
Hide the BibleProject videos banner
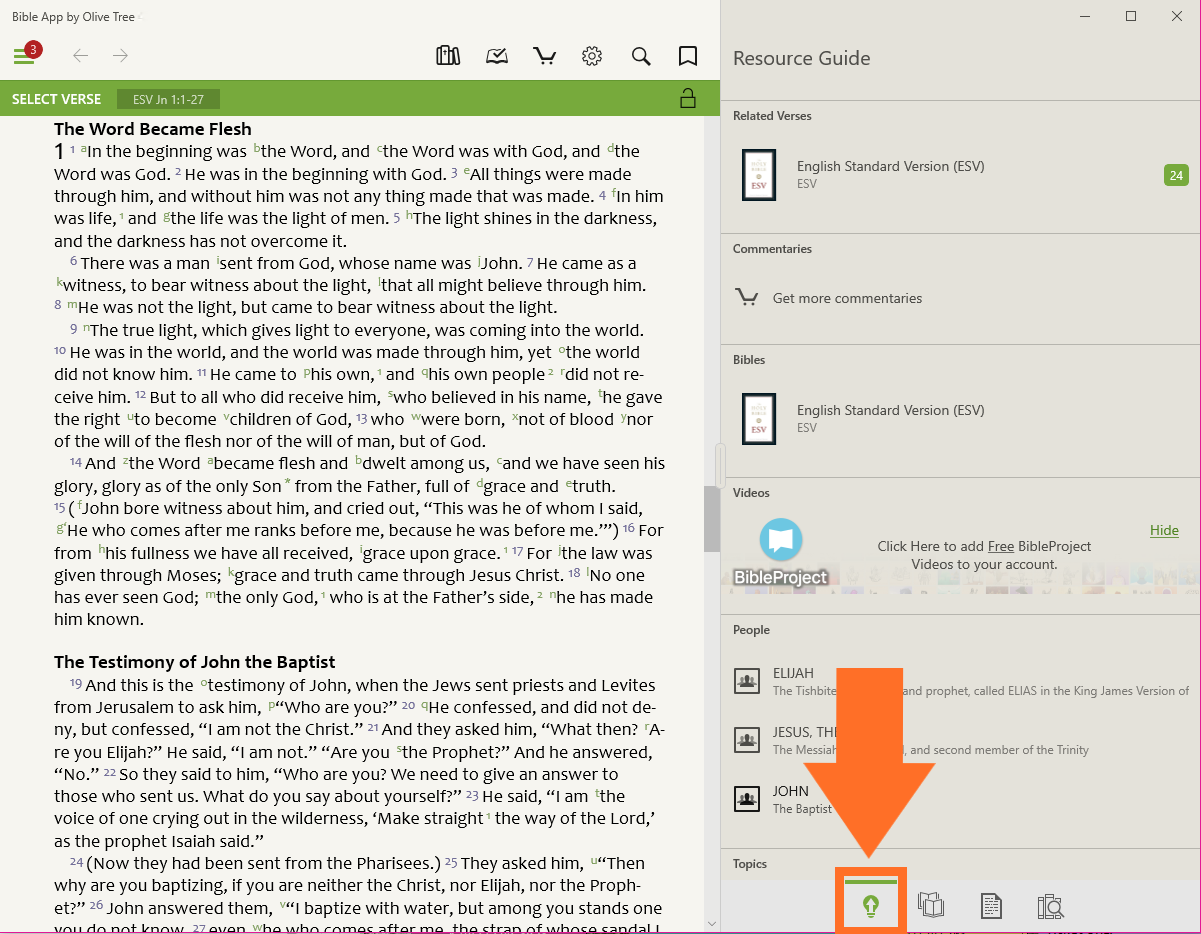(x=1164, y=530)
